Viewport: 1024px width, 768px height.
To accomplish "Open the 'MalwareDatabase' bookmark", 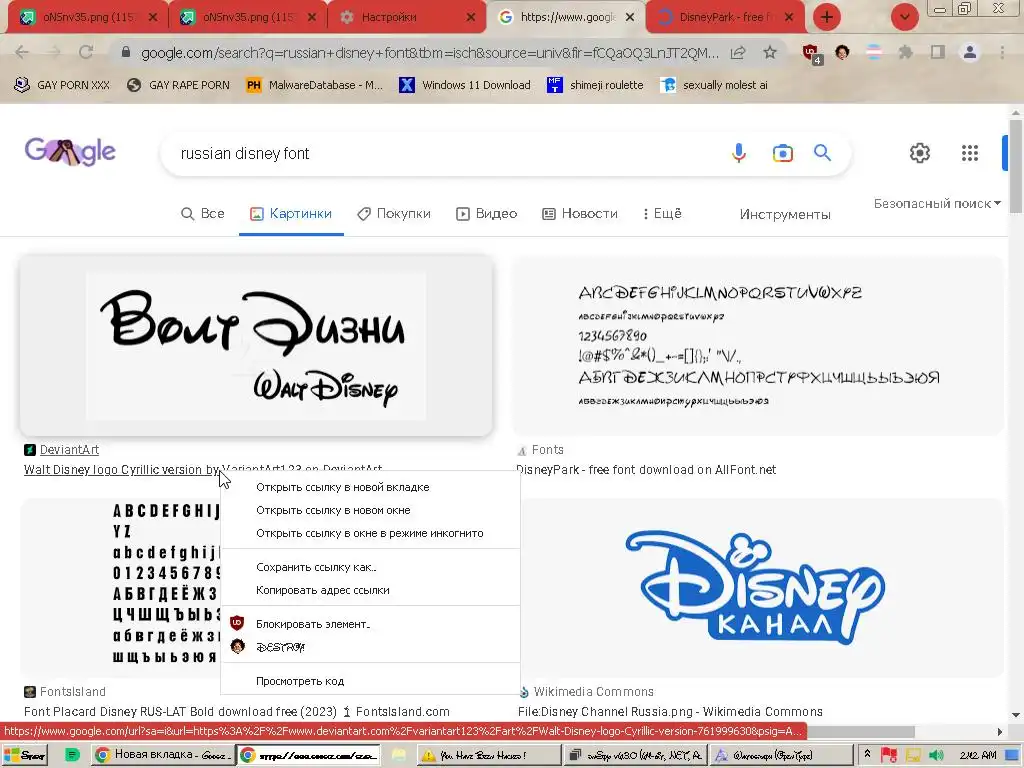I will (x=314, y=85).
